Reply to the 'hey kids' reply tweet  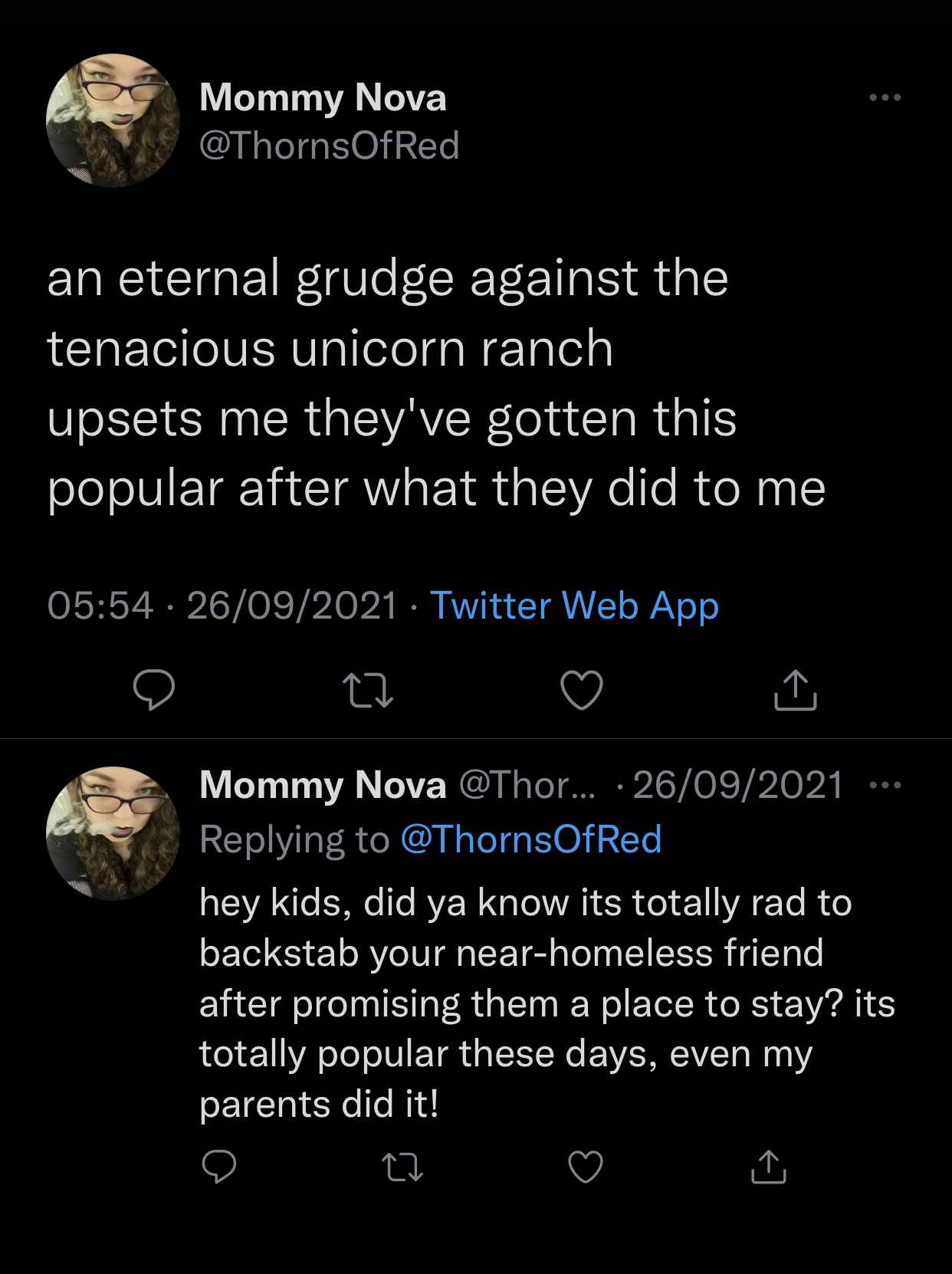(x=219, y=1167)
